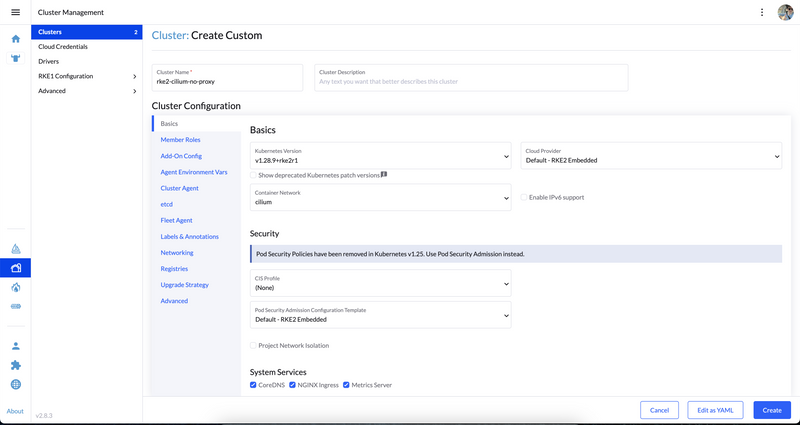Viewport: 800px width, 425px height.
Task: Open the vertical three-dot page menu
Action: pos(762,12)
